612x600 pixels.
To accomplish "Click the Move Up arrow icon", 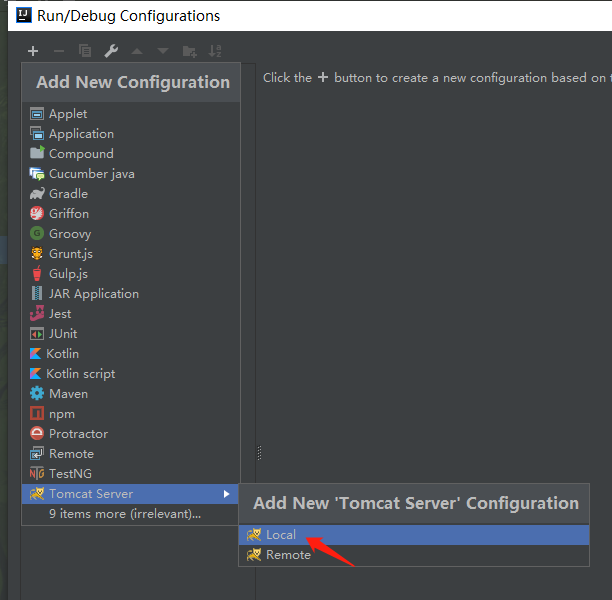I will tap(137, 51).
